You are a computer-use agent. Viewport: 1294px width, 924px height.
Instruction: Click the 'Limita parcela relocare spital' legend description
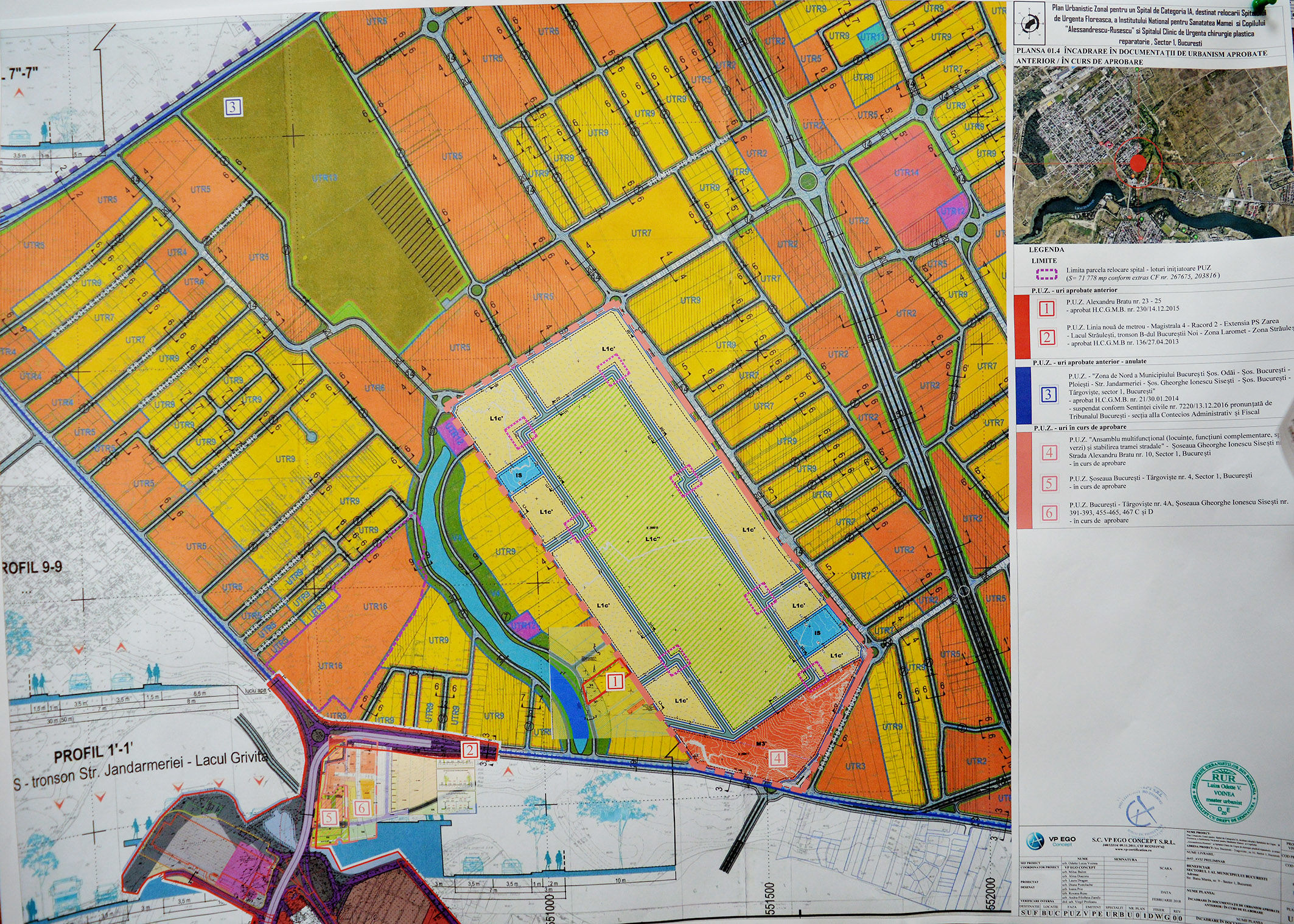click(1142, 272)
